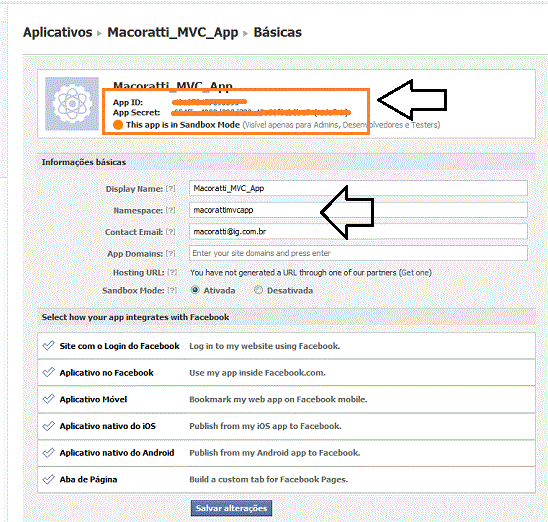Click checkmark icon beside Aplicativo nativo do iOS
This screenshot has width=548, height=522.
[x=48, y=426]
